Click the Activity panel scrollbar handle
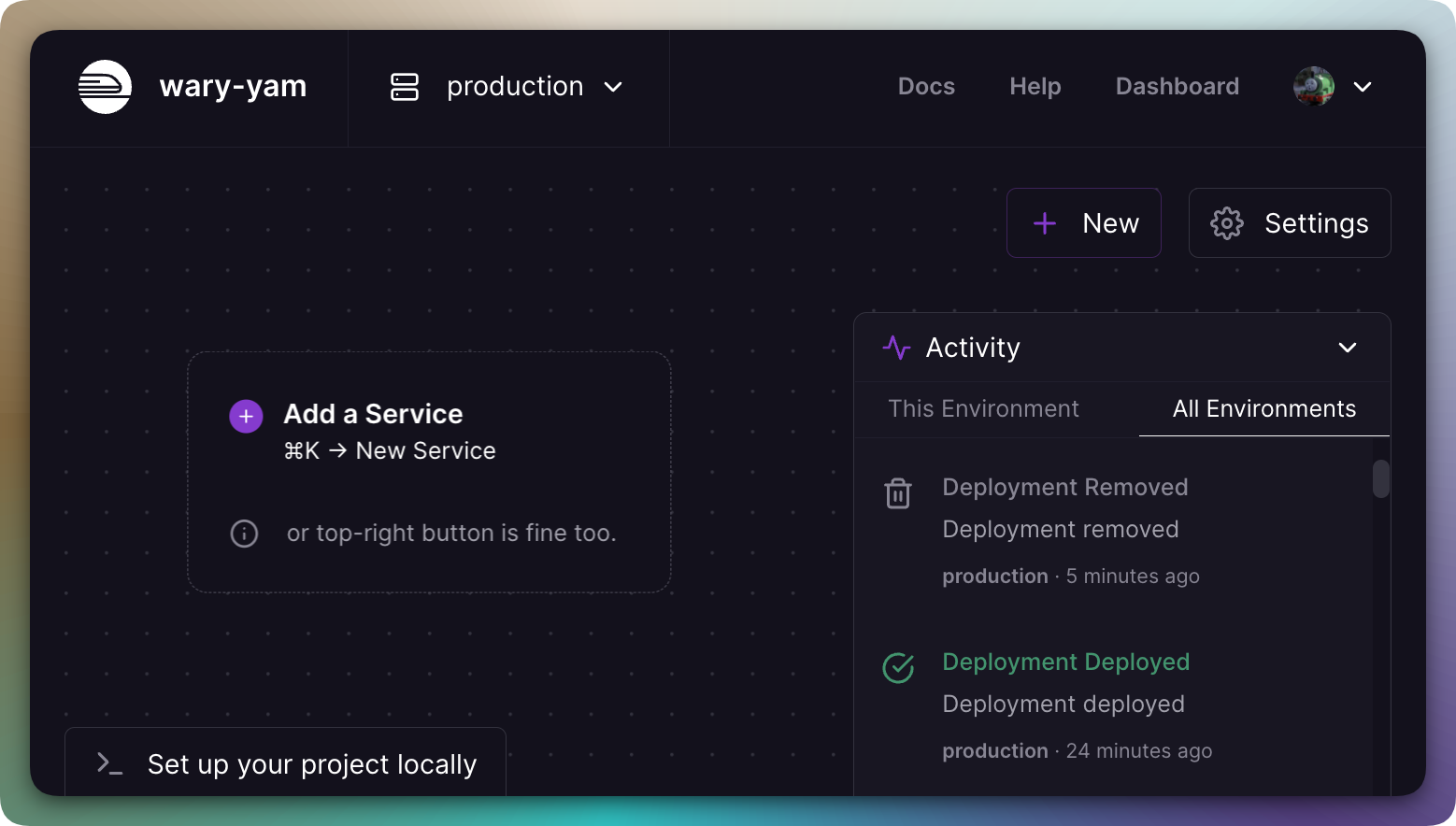The height and width of the screenshot is (826, 1456). click(x=1380, y=479)
